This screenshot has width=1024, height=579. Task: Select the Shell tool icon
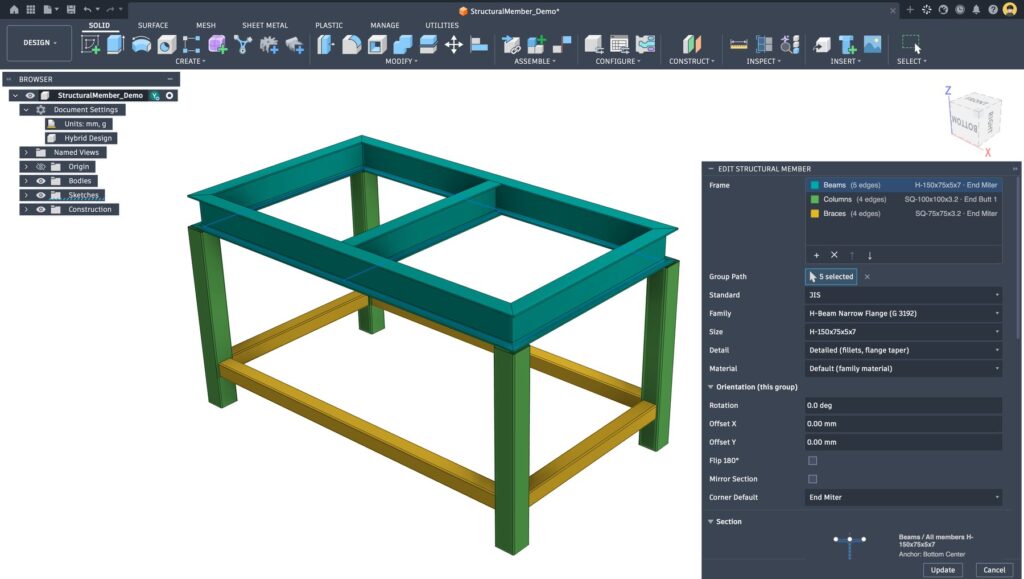tap(377, 44)
